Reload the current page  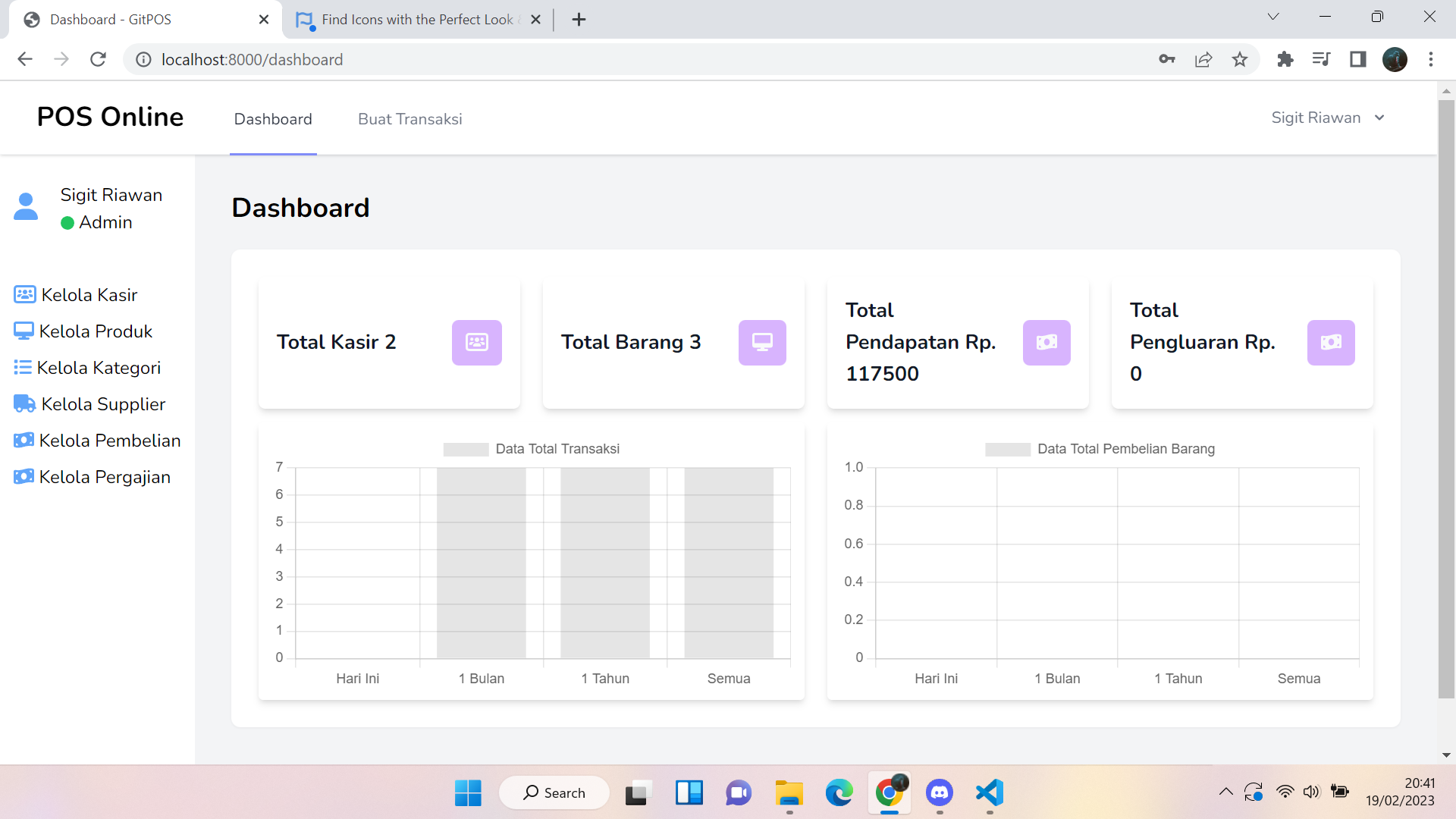pos(98,59)
